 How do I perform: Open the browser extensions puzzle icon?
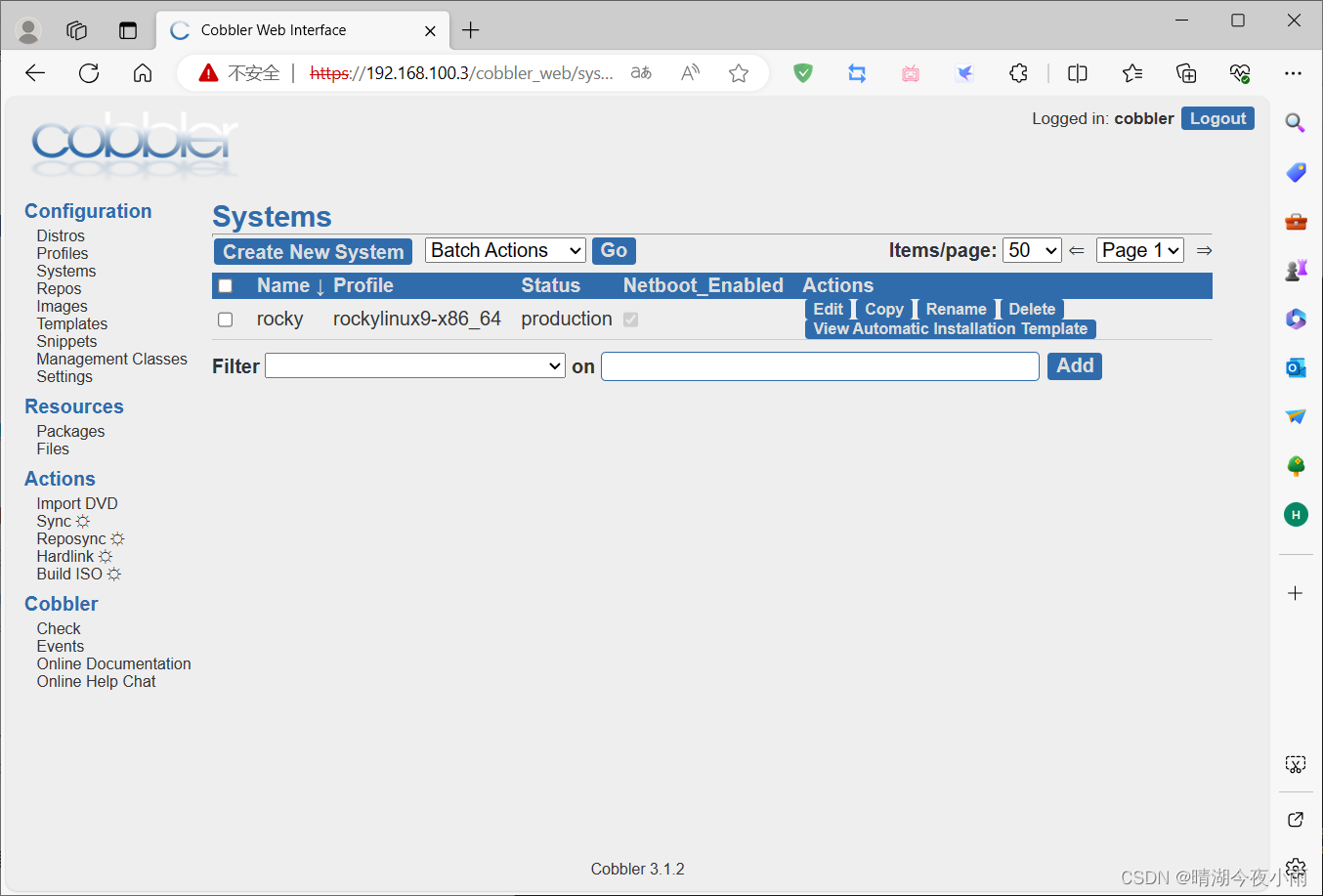[1018, 73]
